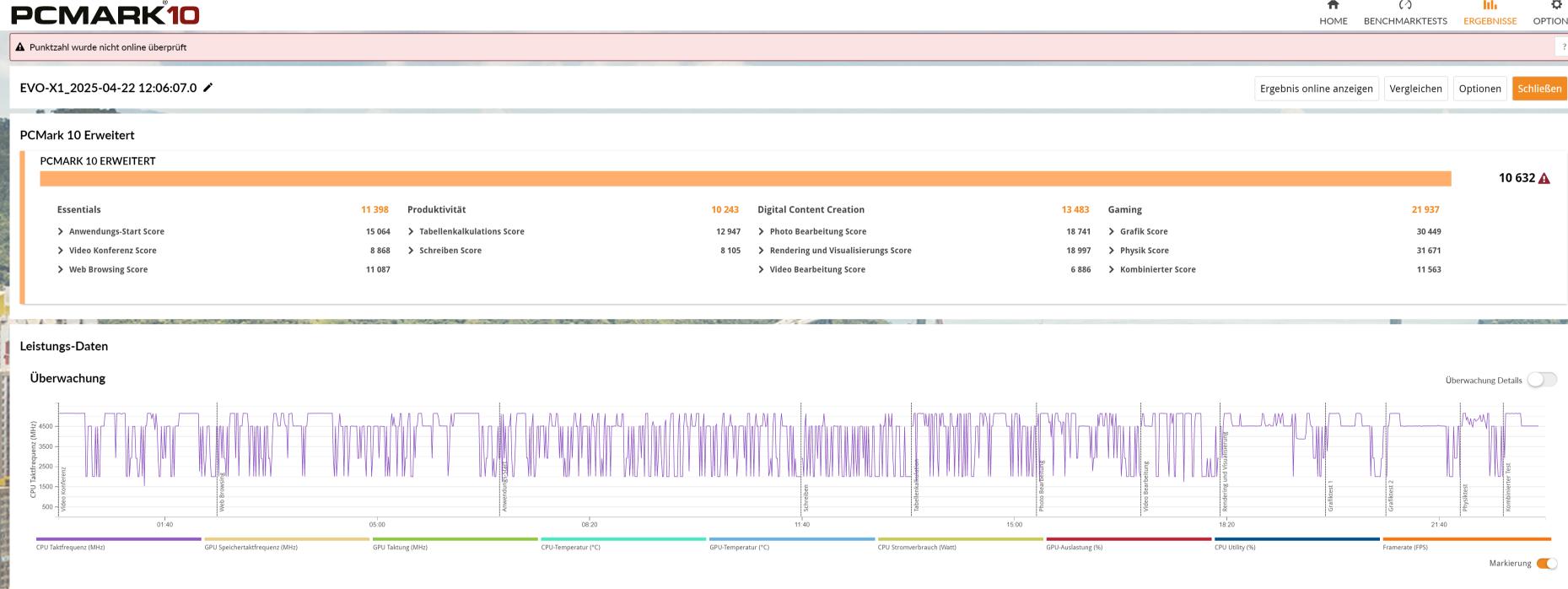Show the GPU-Auslastung (%) chart
The height and width of the screenshot is (589, 1568).
1129,543
